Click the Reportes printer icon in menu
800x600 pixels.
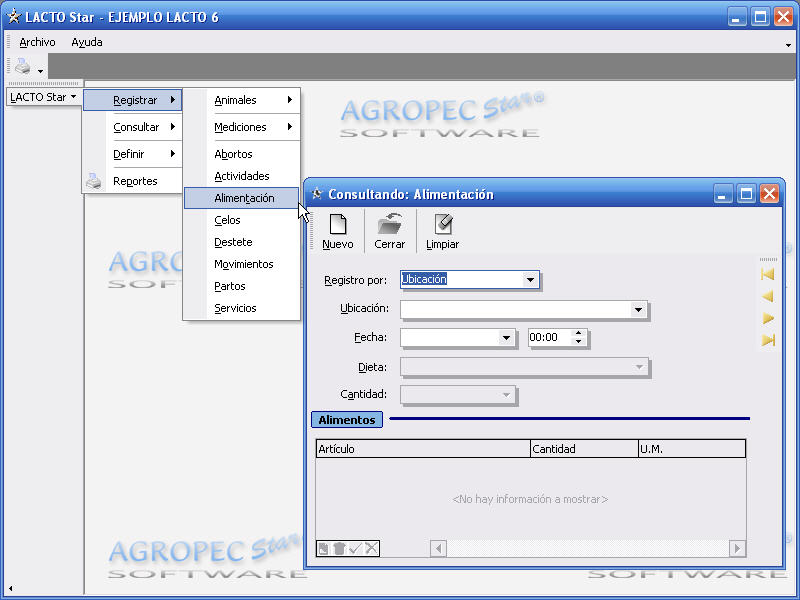point(94,181)
